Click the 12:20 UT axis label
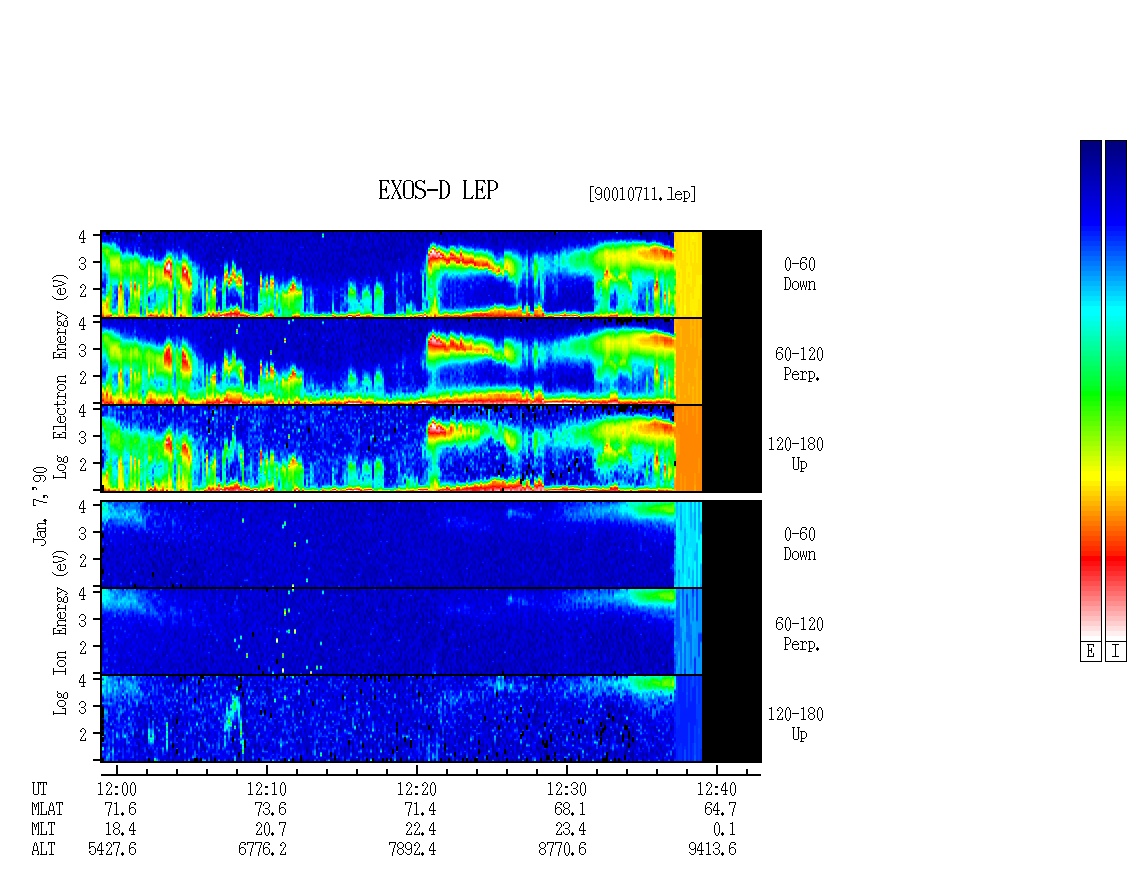The width and height of the screenshot is (1130, 875). [417, 789]
